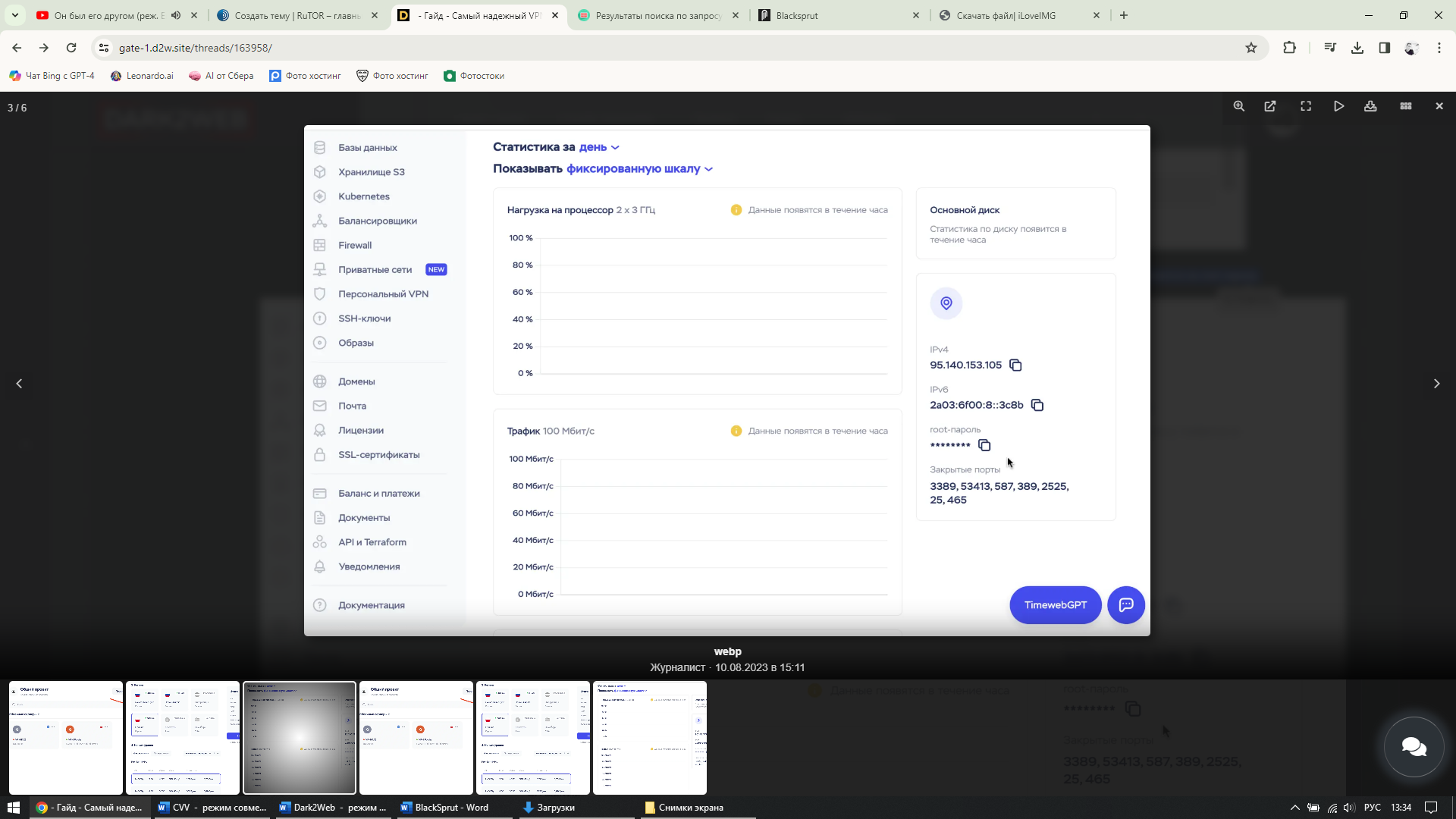
Task: Switch to the RuTOR browser tab
Action: point(296,15)
